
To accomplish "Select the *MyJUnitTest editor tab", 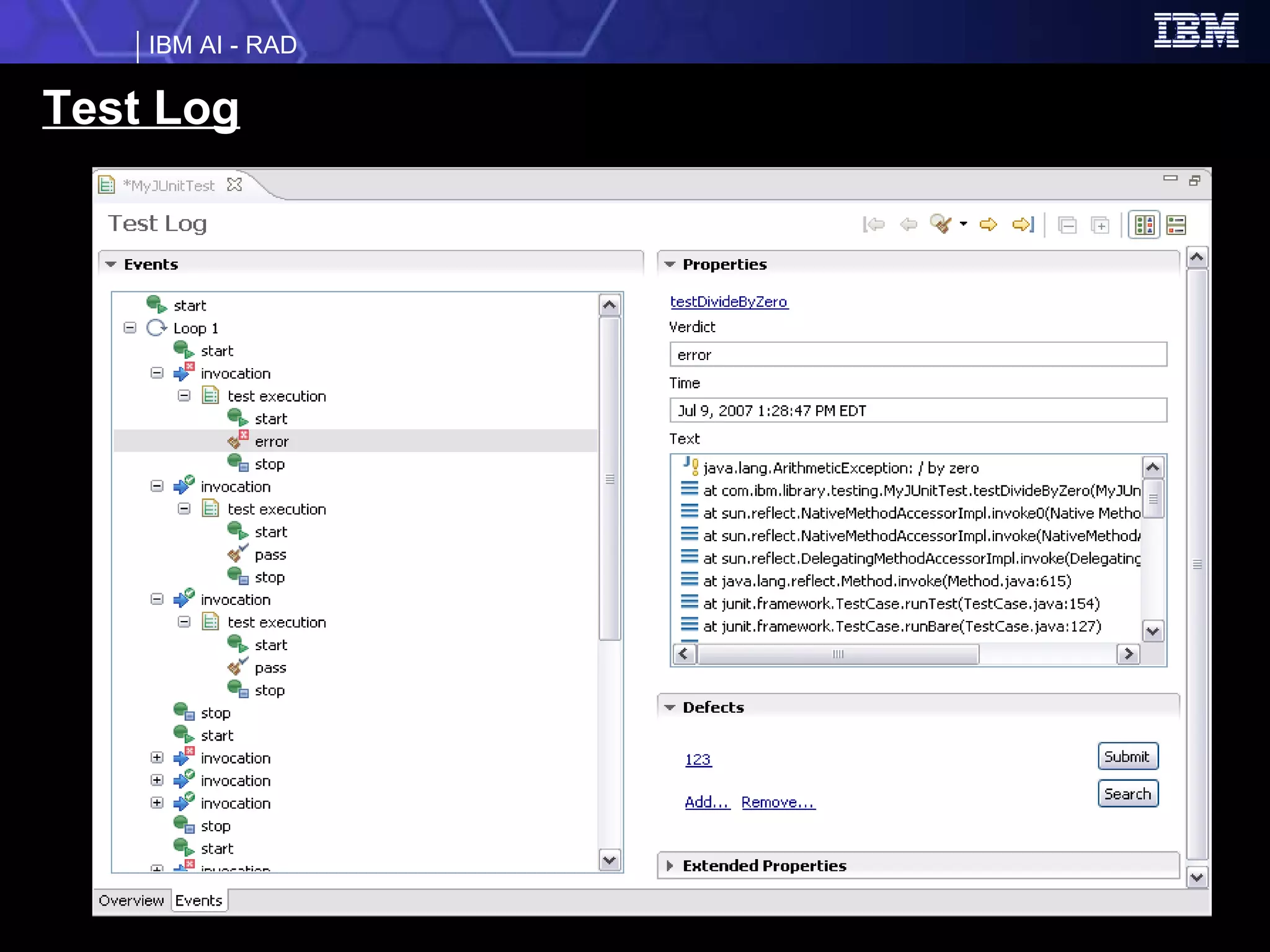I will 169,185.
